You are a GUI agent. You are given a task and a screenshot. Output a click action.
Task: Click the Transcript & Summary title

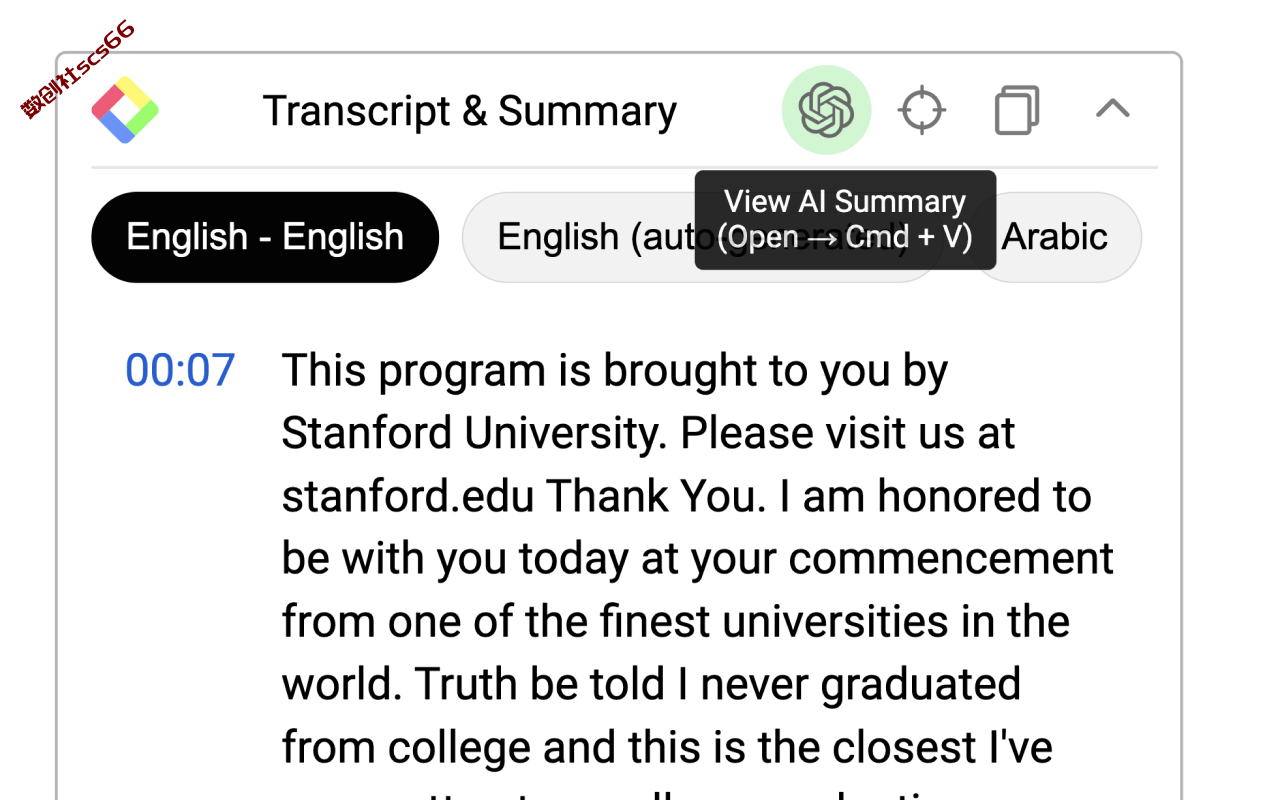tap(470, 111)
